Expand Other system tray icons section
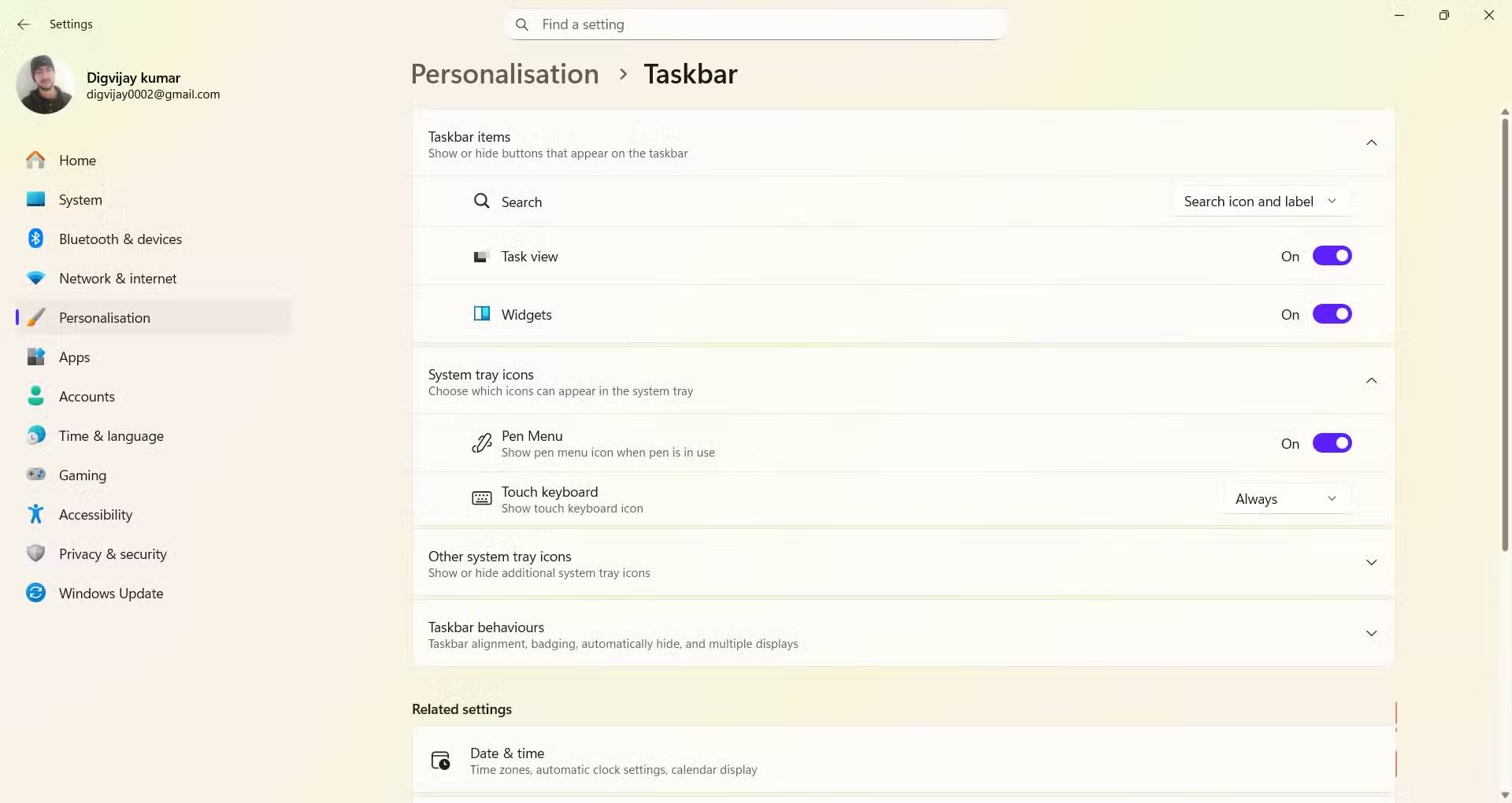Image resolution: width=1512 pixels, height=803 pixels. click(1371, 563)
